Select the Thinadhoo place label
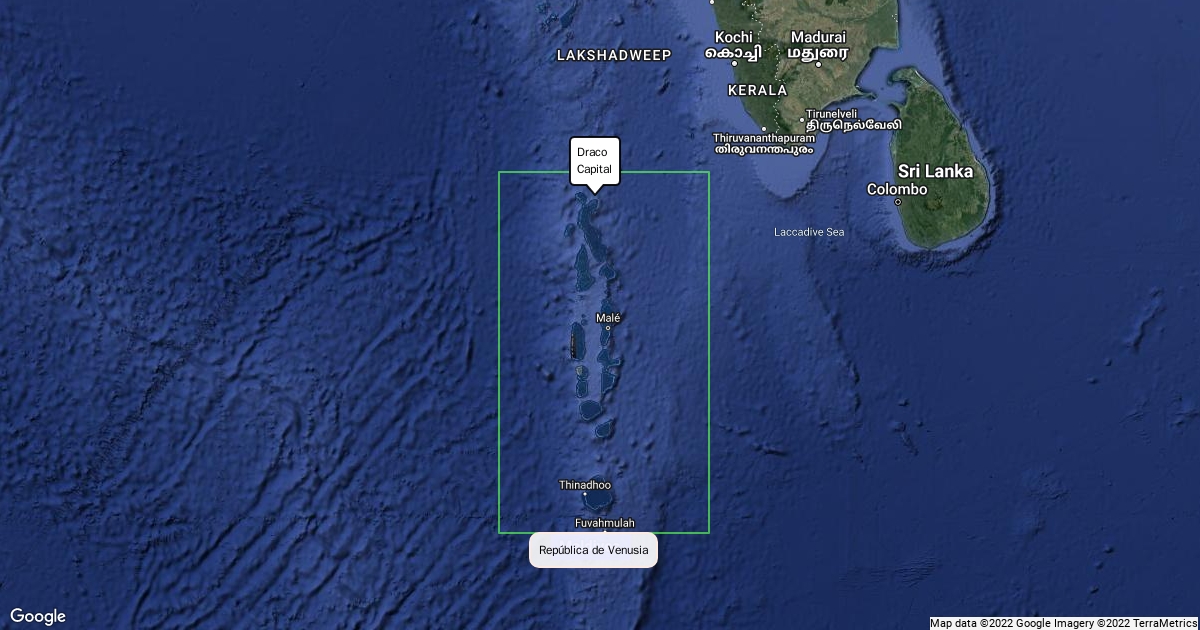Image resolution: width=1200 pixels, height=630 pixels. pos(585,485)
